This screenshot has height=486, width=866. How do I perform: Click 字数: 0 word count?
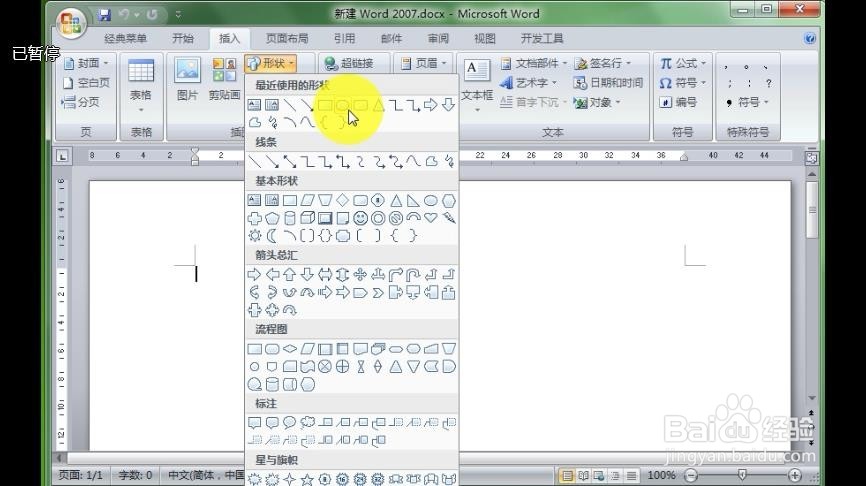click(x=135, y=475)
